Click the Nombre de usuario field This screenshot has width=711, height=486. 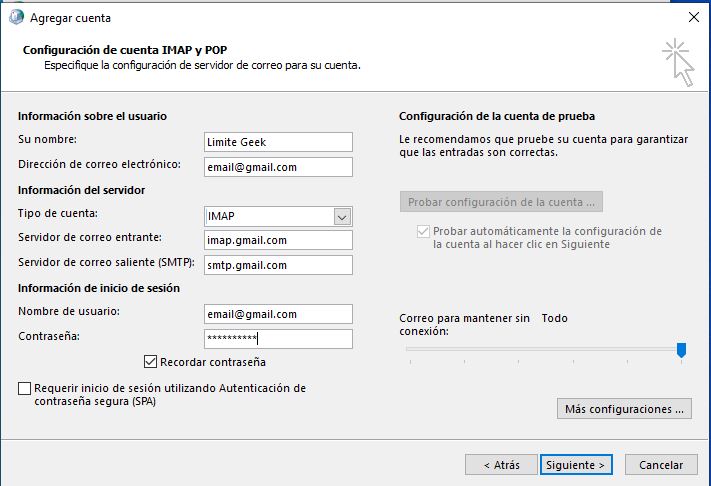(278, 314)
